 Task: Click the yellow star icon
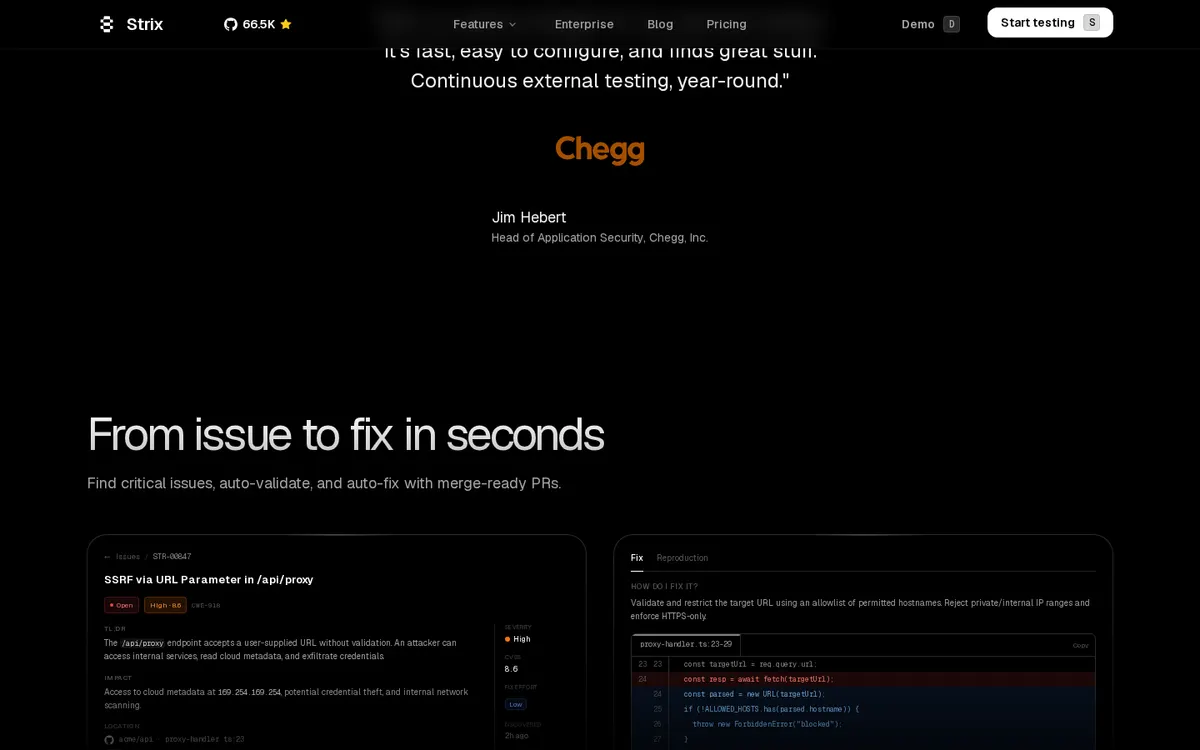pyautogui.click(x=286, y=24)
